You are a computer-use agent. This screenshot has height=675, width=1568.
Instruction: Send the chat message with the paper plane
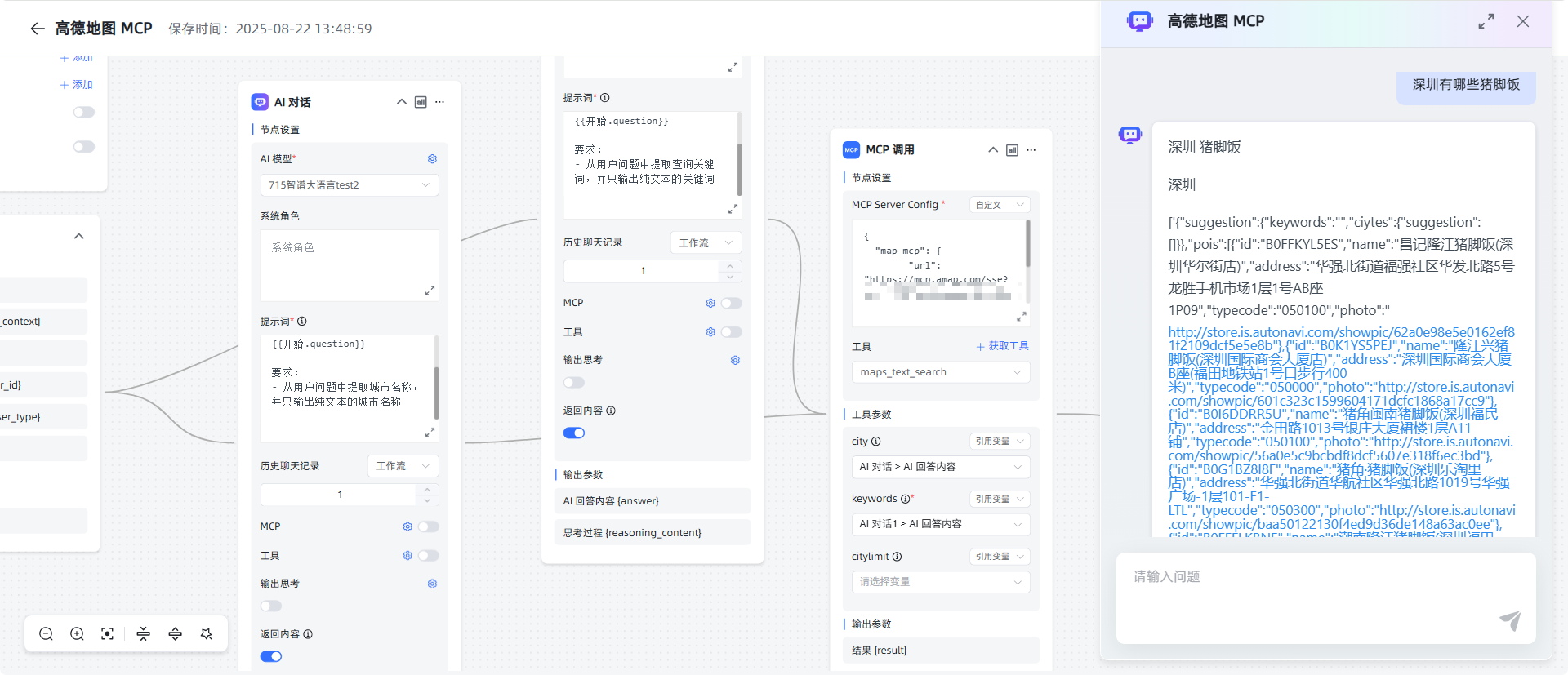(x=1510, y=620)
